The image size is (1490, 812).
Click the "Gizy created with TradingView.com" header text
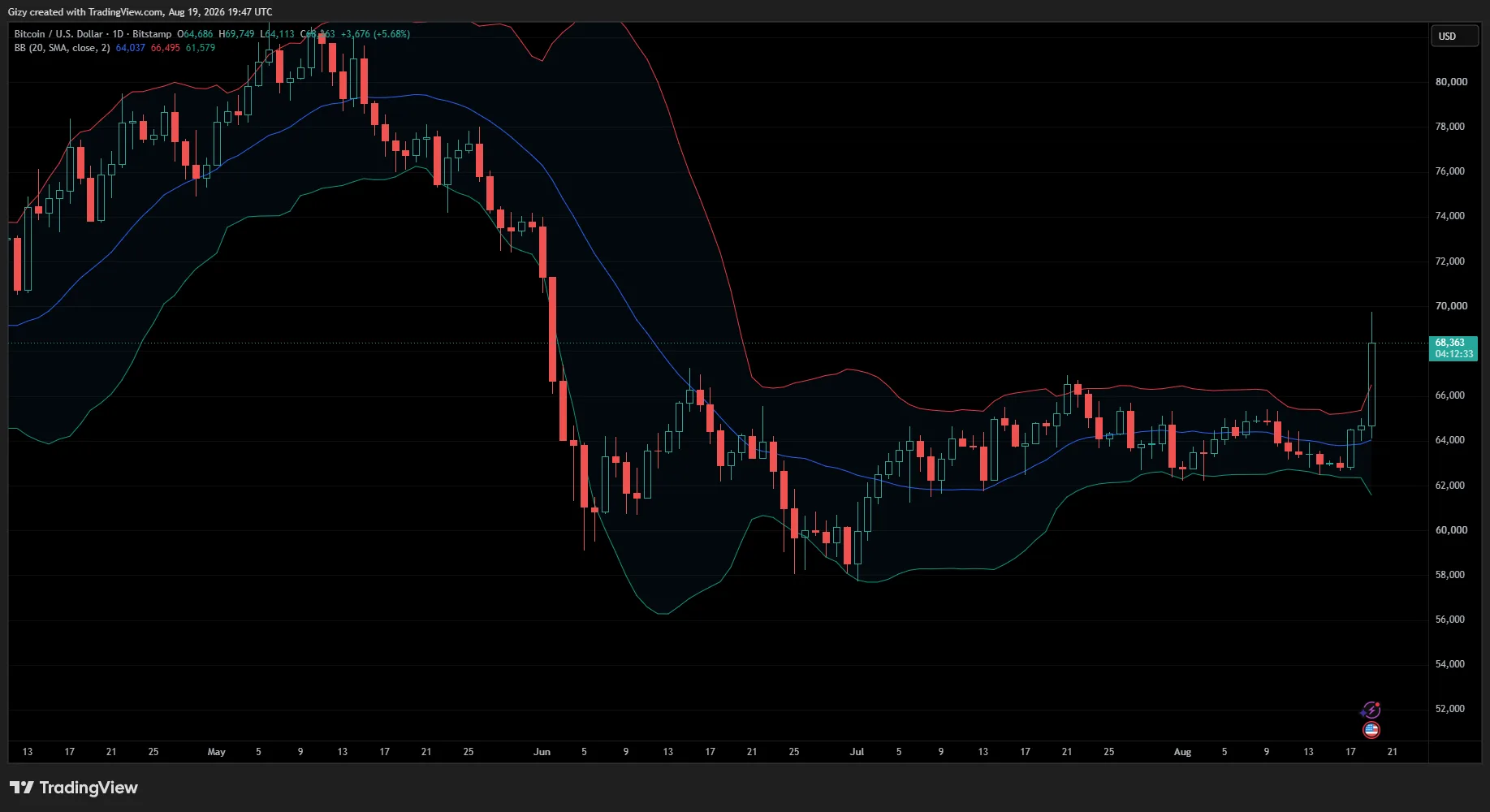pyautogui.click(x=85, y=12)
